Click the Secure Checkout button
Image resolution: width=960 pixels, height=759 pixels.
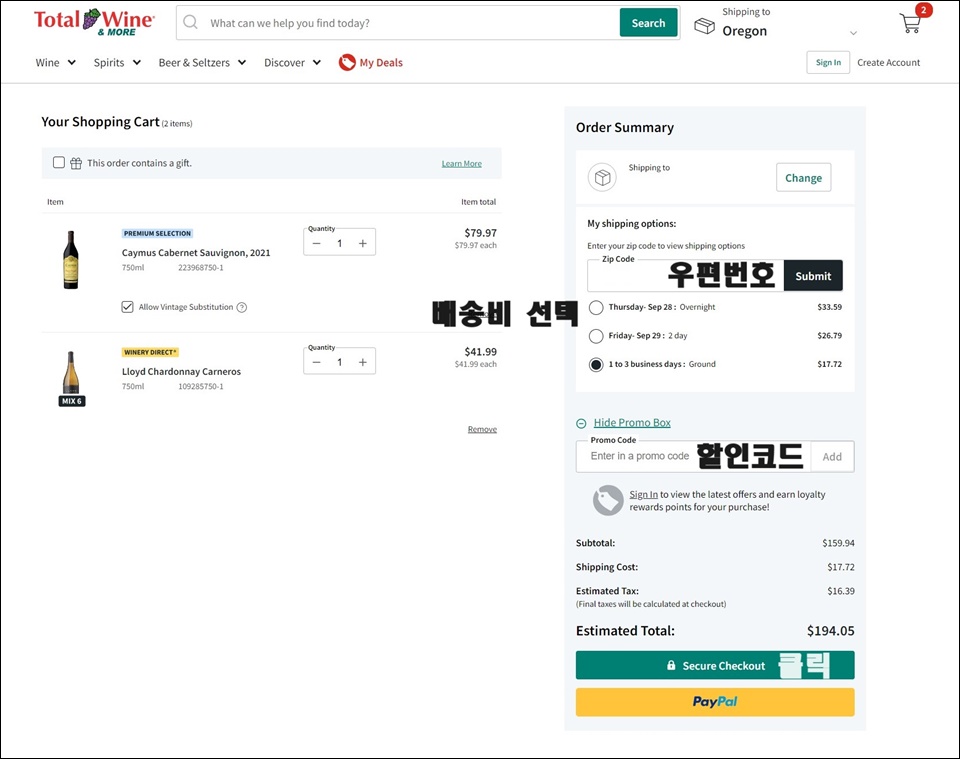(x=715, y=665)
